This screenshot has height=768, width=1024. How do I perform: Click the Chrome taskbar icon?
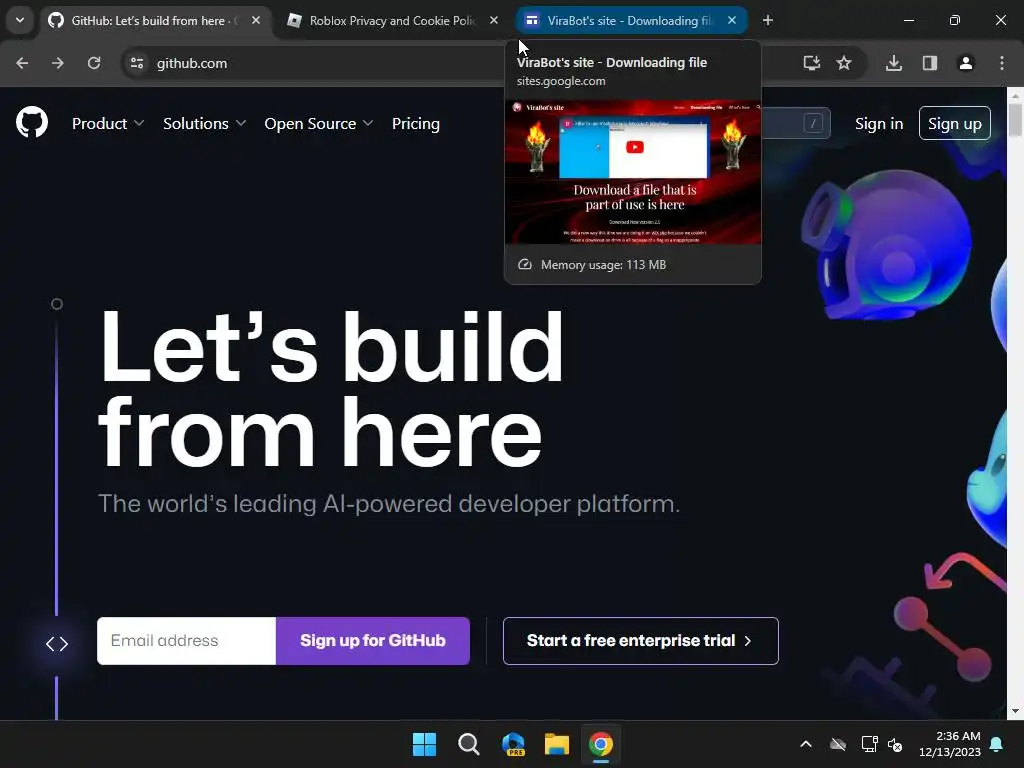pyautogui.click(x=601, y=744)
